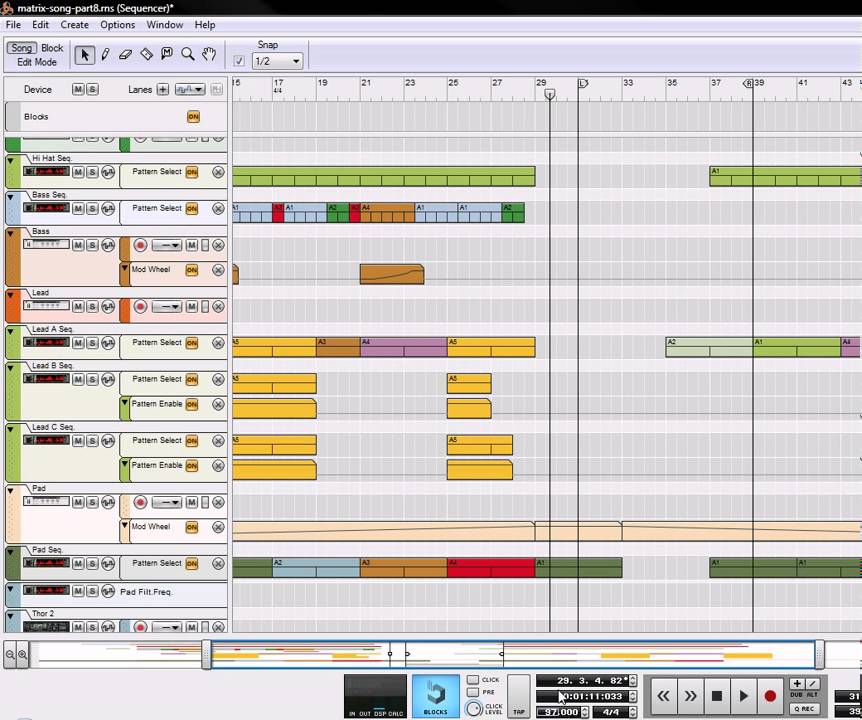Click the right overview scroll handle
Screen dimensions: 862x720
(819, 654)
